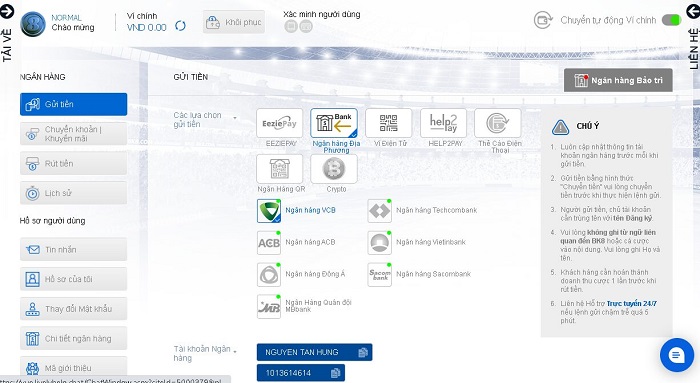Screen dimensions: 700x383
Task: Open Hồ sơ của tôi profile
Action: pos(73,279)
